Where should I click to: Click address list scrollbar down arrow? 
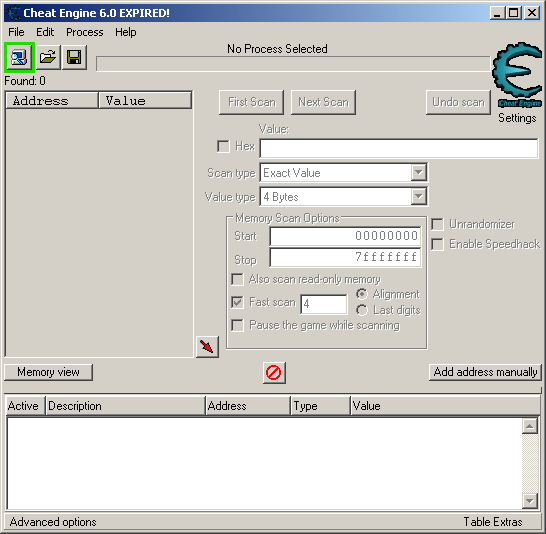[x=530, y=501]
